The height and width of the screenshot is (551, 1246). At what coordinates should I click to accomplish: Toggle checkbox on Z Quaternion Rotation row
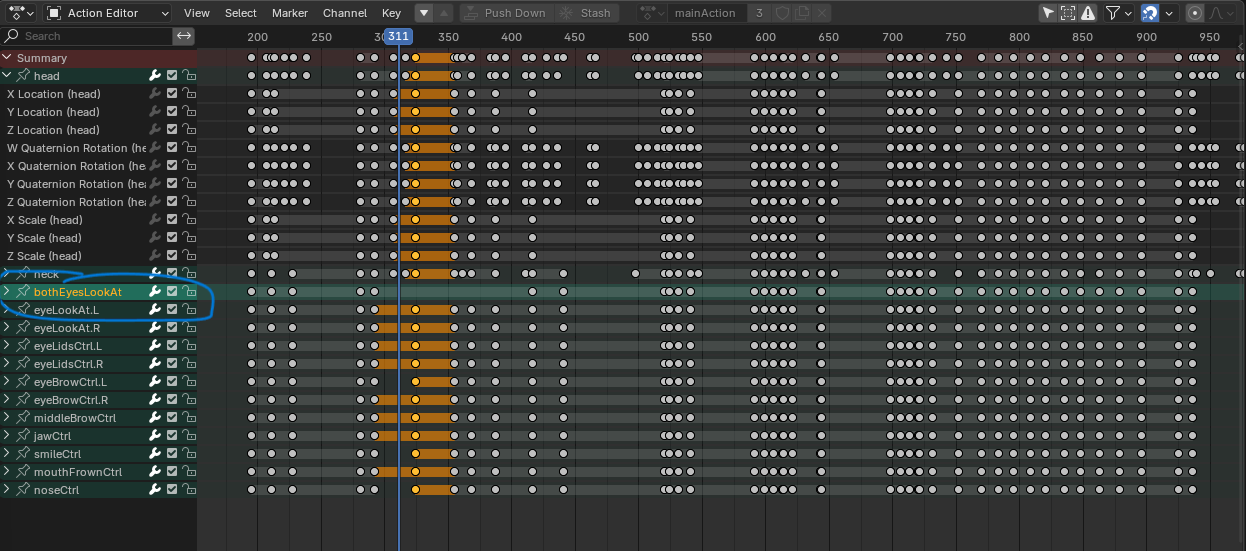click(x=172, y=202)
